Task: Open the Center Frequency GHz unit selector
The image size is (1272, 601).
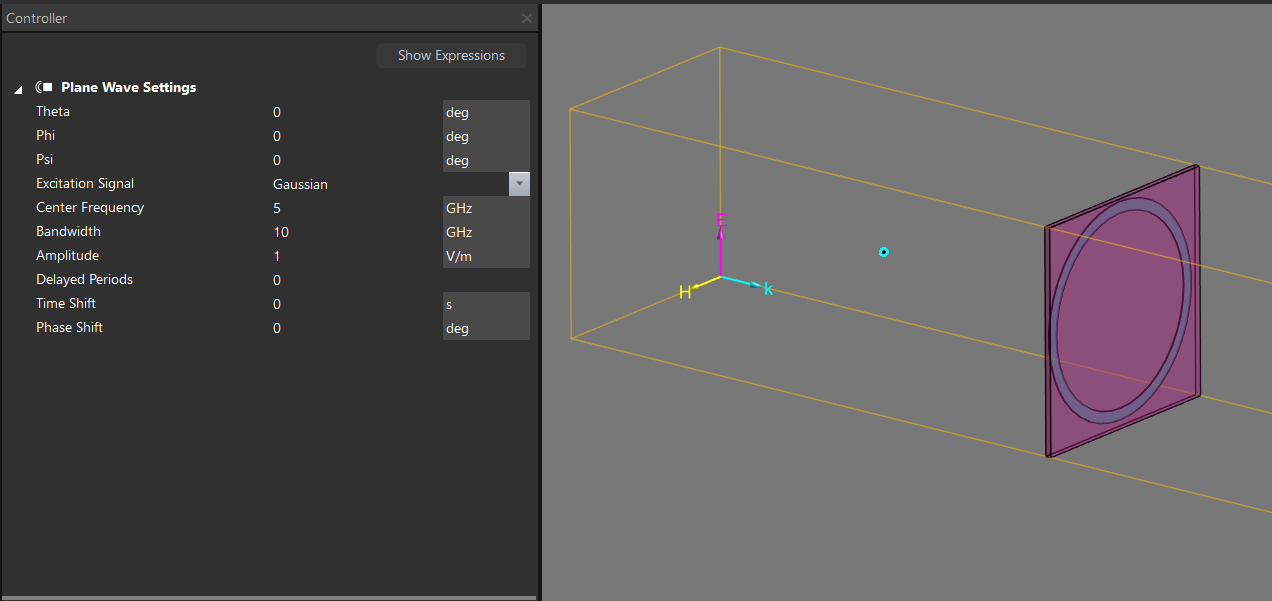Action: click(485, 208)
